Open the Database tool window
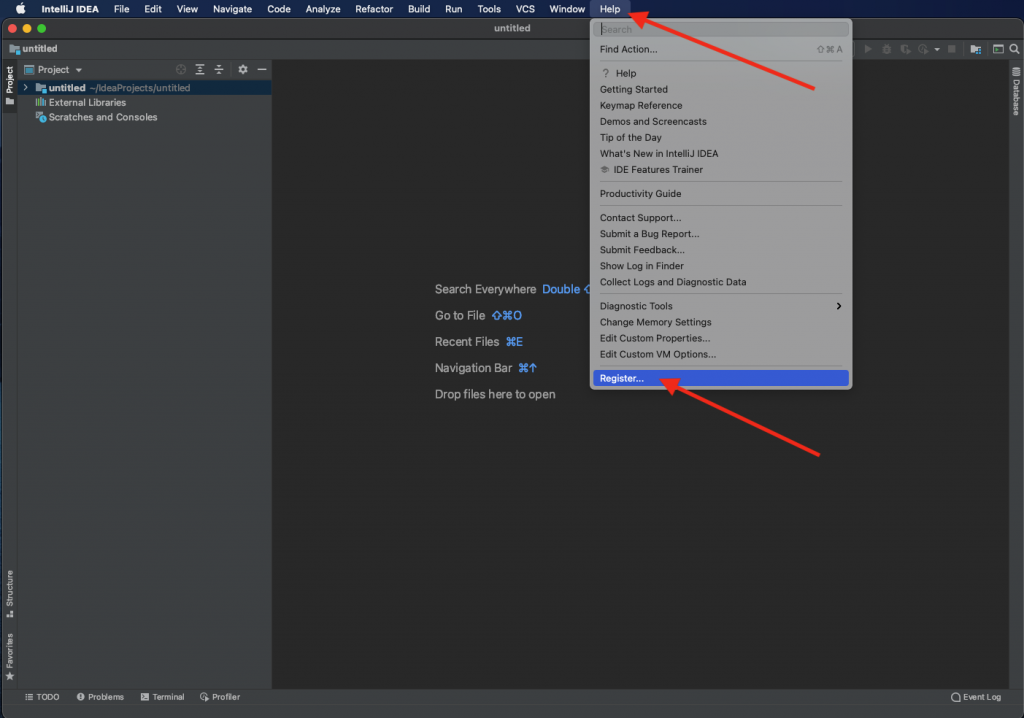 [x=1016, y=91]
